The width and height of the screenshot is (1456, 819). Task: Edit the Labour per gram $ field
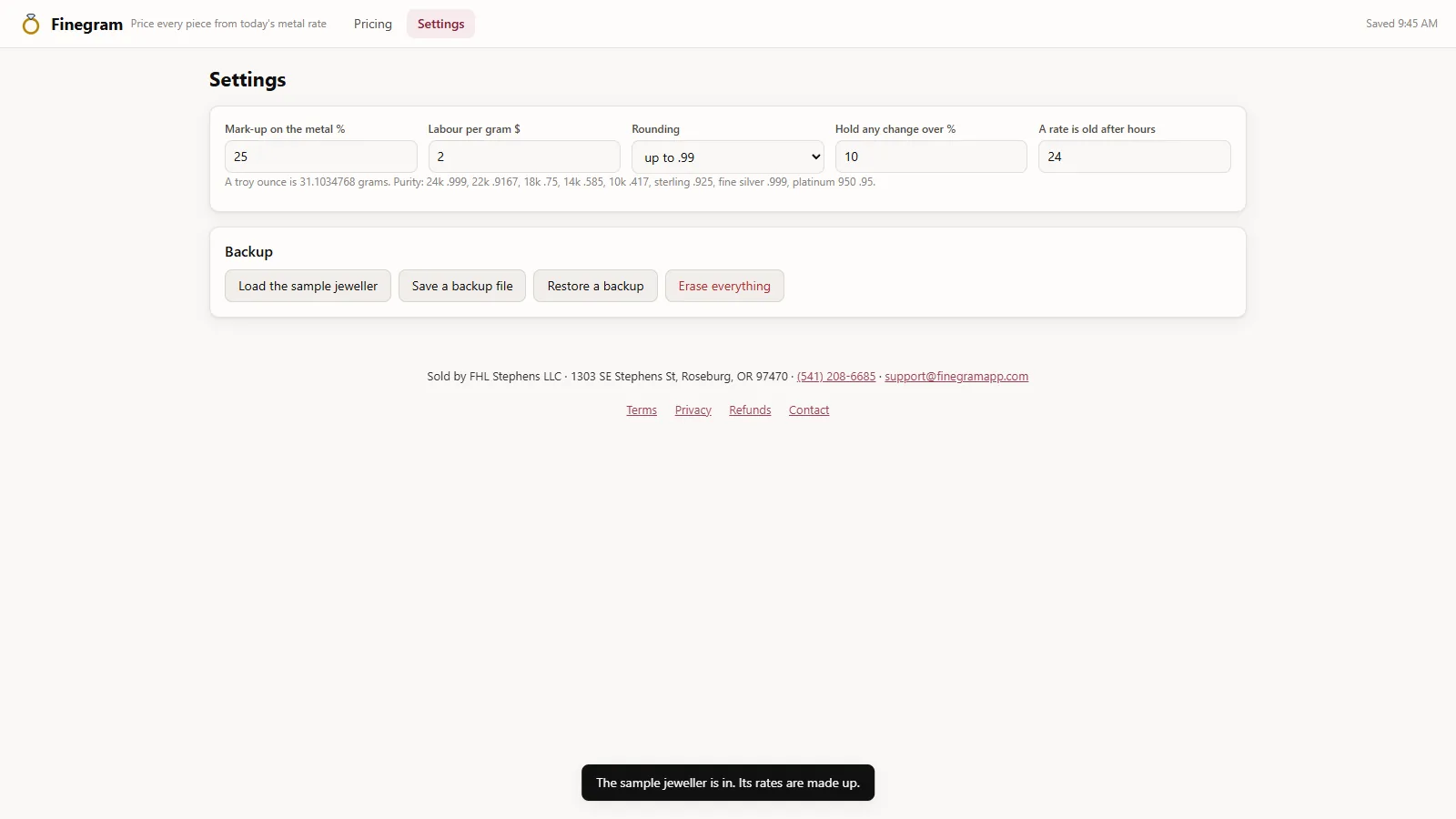[x=524, y=157]
